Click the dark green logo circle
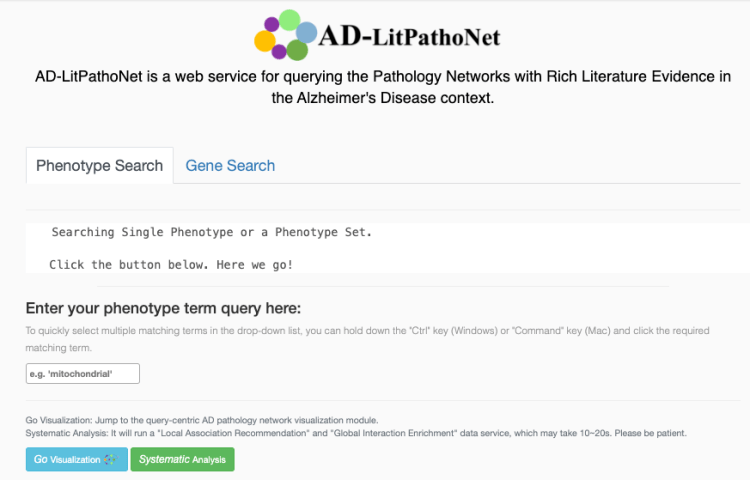This screenshot has width=750, height=480. (x=297, y=50)
